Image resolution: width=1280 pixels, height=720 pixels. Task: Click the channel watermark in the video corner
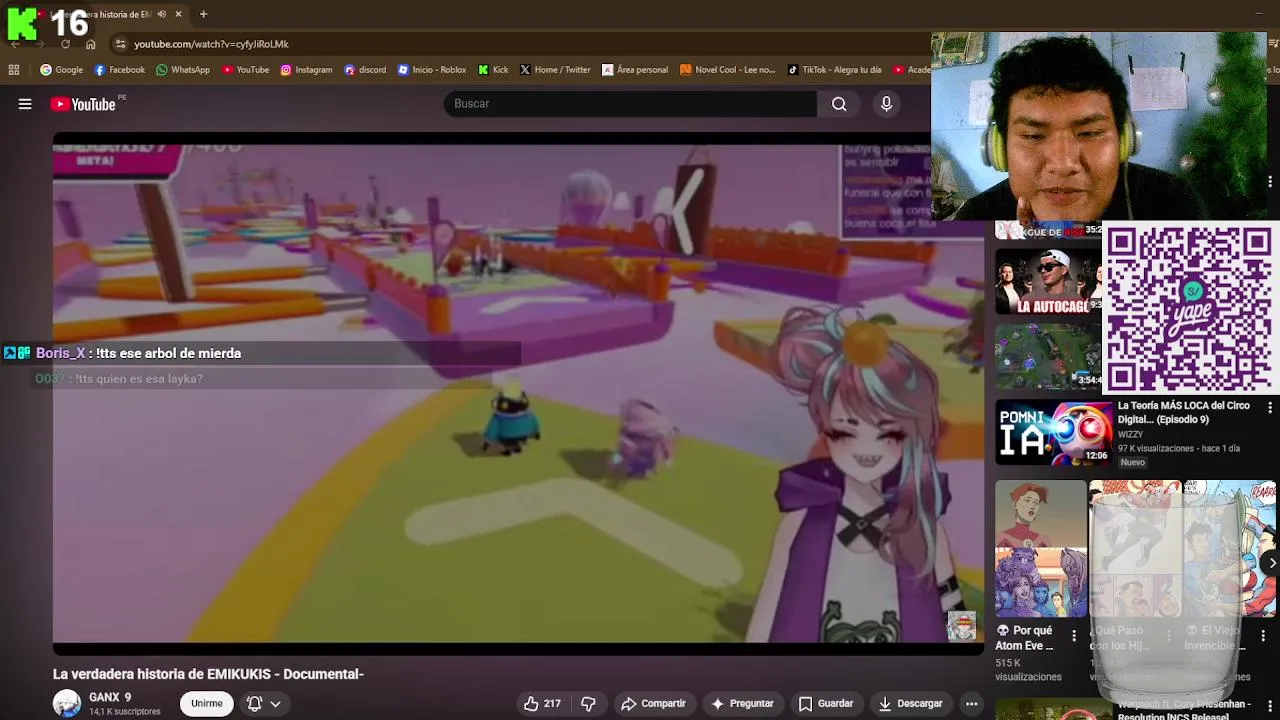click(x=962, y=626)
